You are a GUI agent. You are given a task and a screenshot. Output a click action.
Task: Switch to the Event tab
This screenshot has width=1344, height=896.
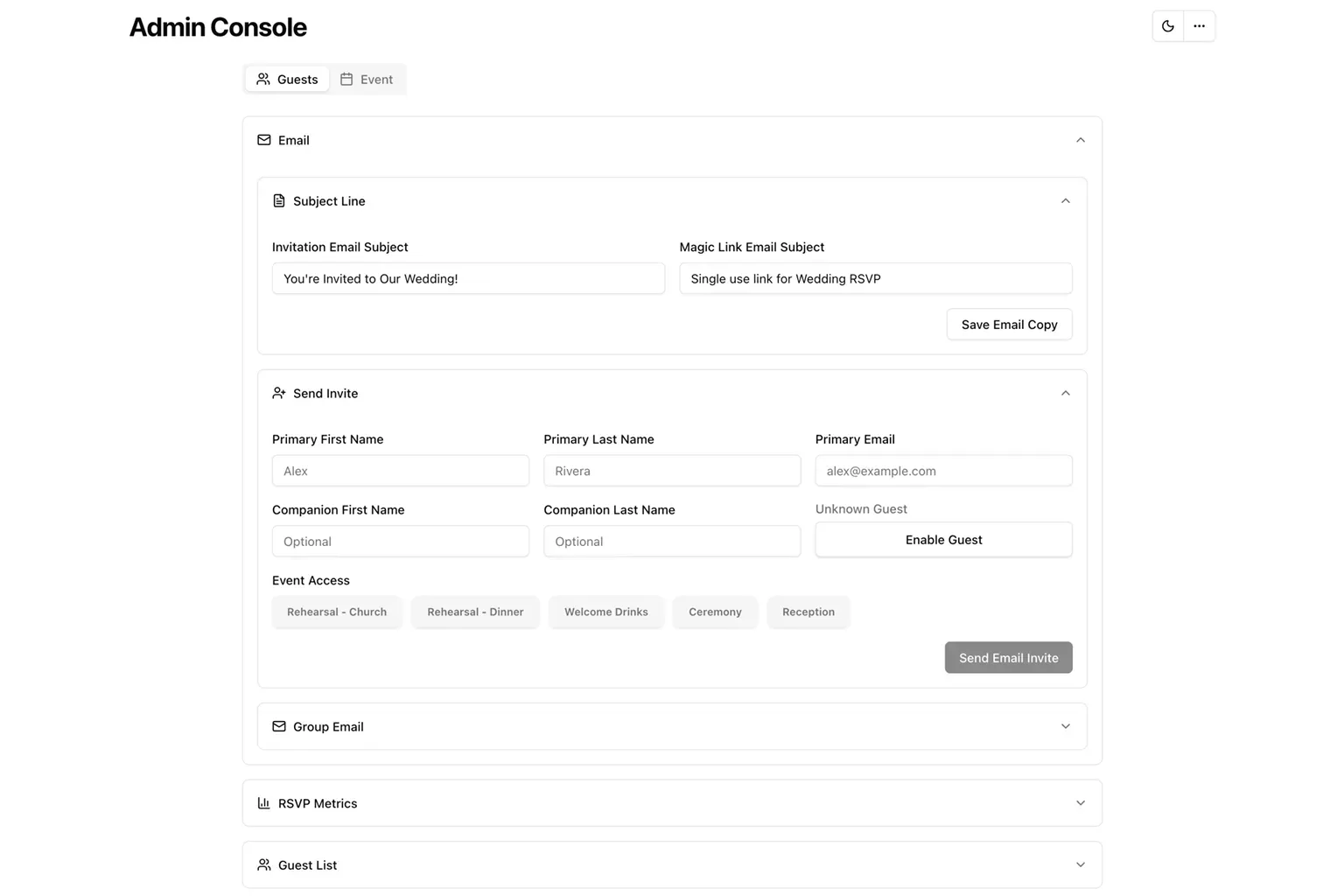tap(367, 79)
